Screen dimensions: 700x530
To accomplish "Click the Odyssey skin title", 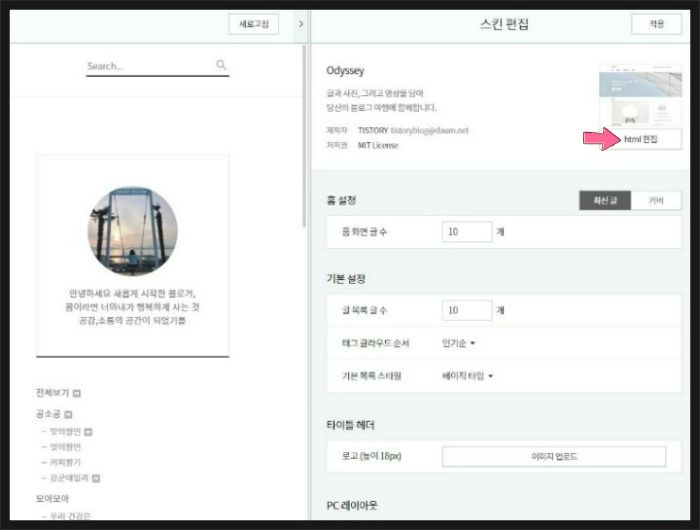I will click(345, 71).
